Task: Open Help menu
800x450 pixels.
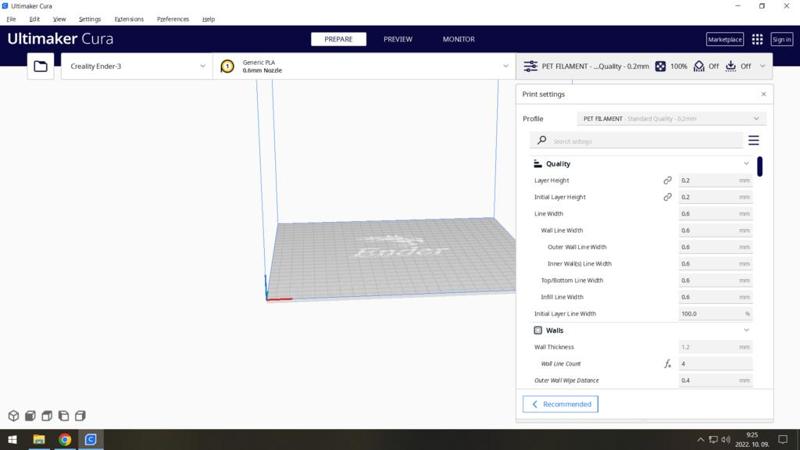Action: tap(208, 19)
